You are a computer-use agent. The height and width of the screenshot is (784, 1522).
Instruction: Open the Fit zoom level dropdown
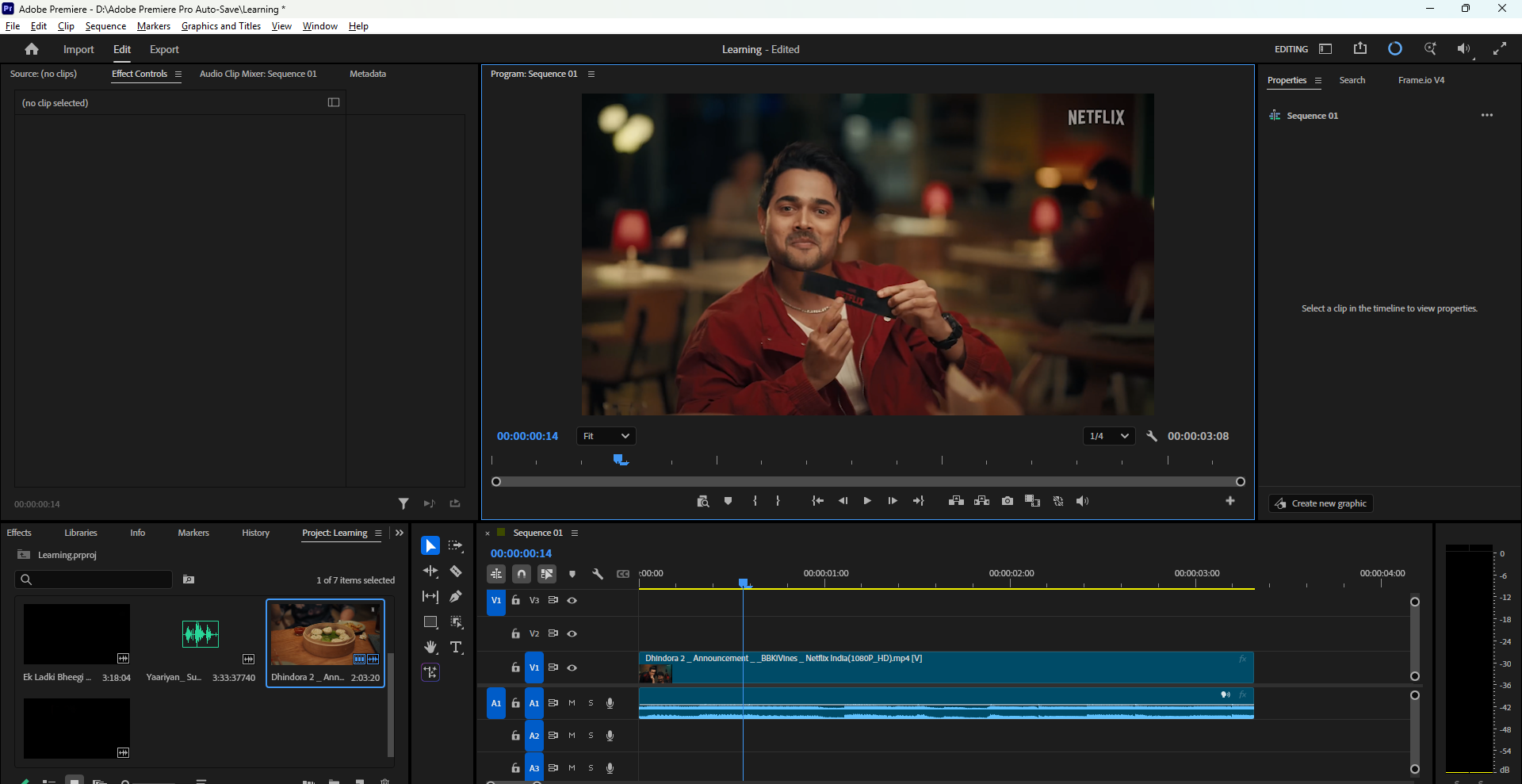pyautogui.click(x=606, y=436)
